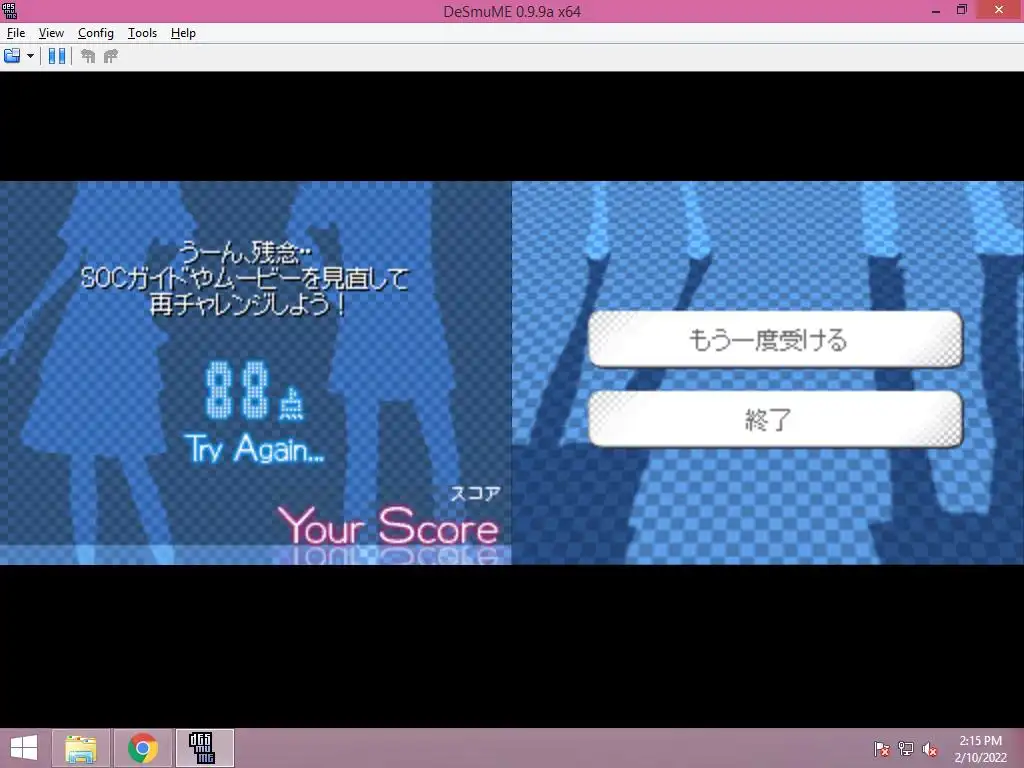The height and width of the screenshot is (768, 1024).
Task: Pause emulation with the toolbar pause icon
Action: (x=57, y=56)
